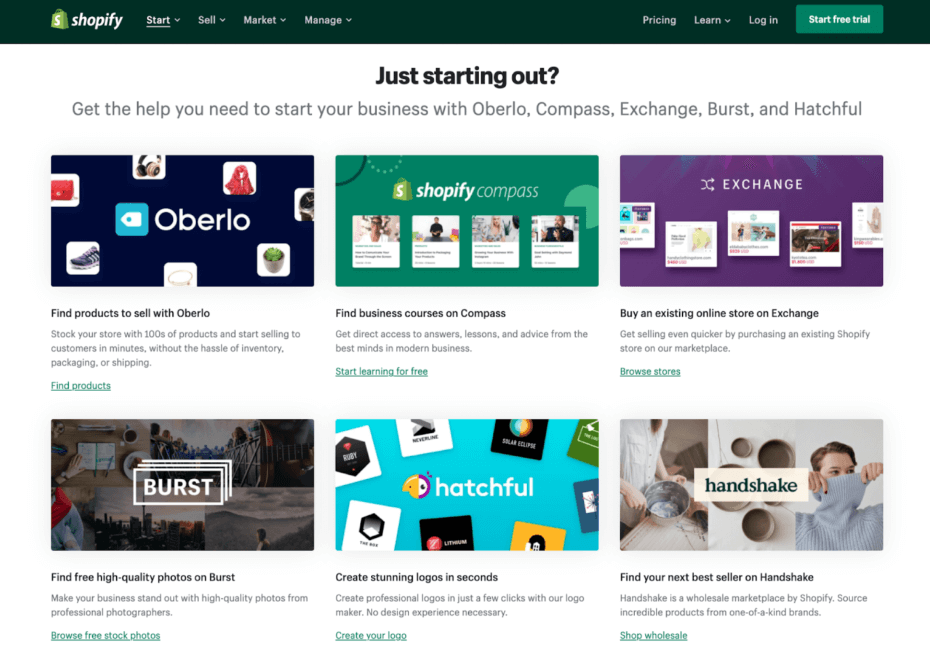Click the handshake logo label
The width and height of the screenshot is (930, 653).
pyautogui.click(x=750, y=485)
